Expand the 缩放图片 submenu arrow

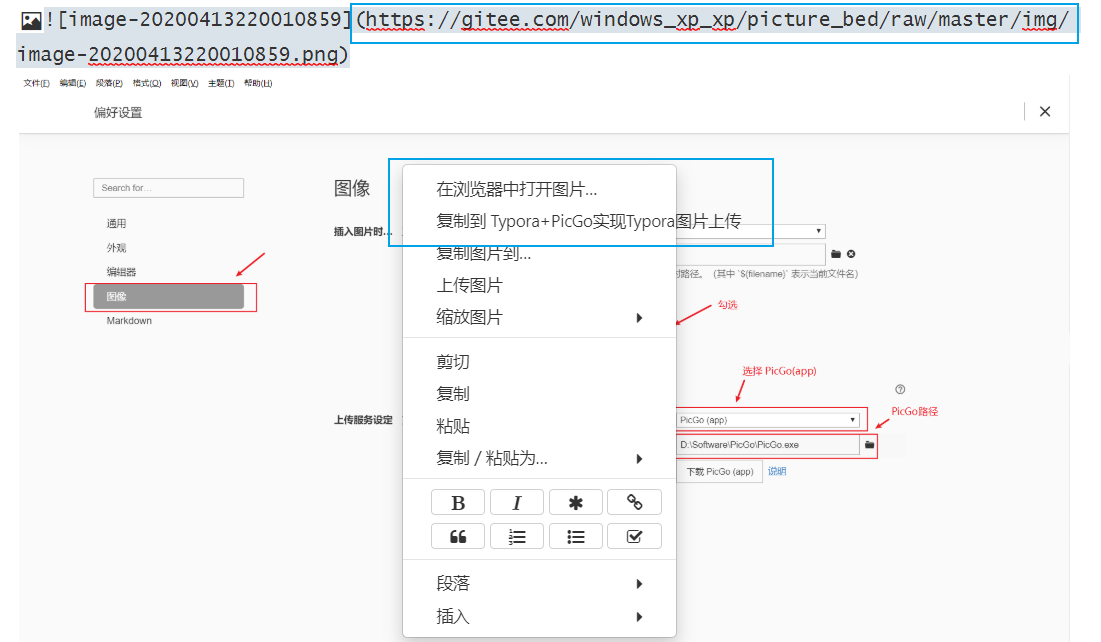pos(639,317)
